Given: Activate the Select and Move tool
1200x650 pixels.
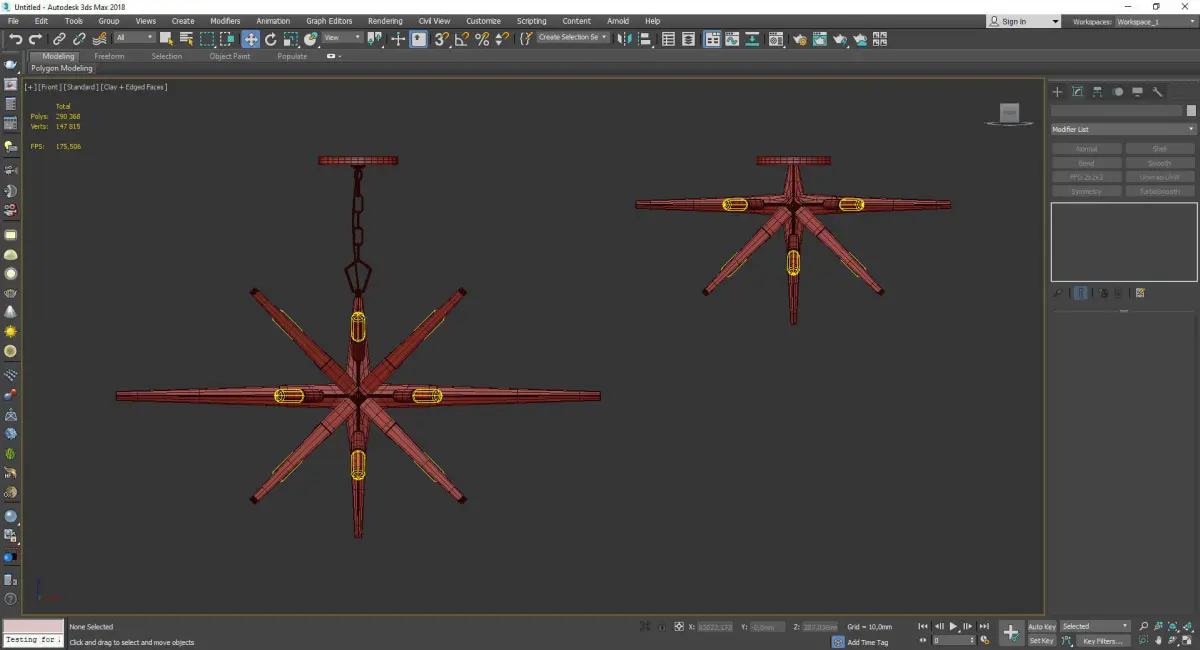Looking at the screenshot, I should 250,39.
